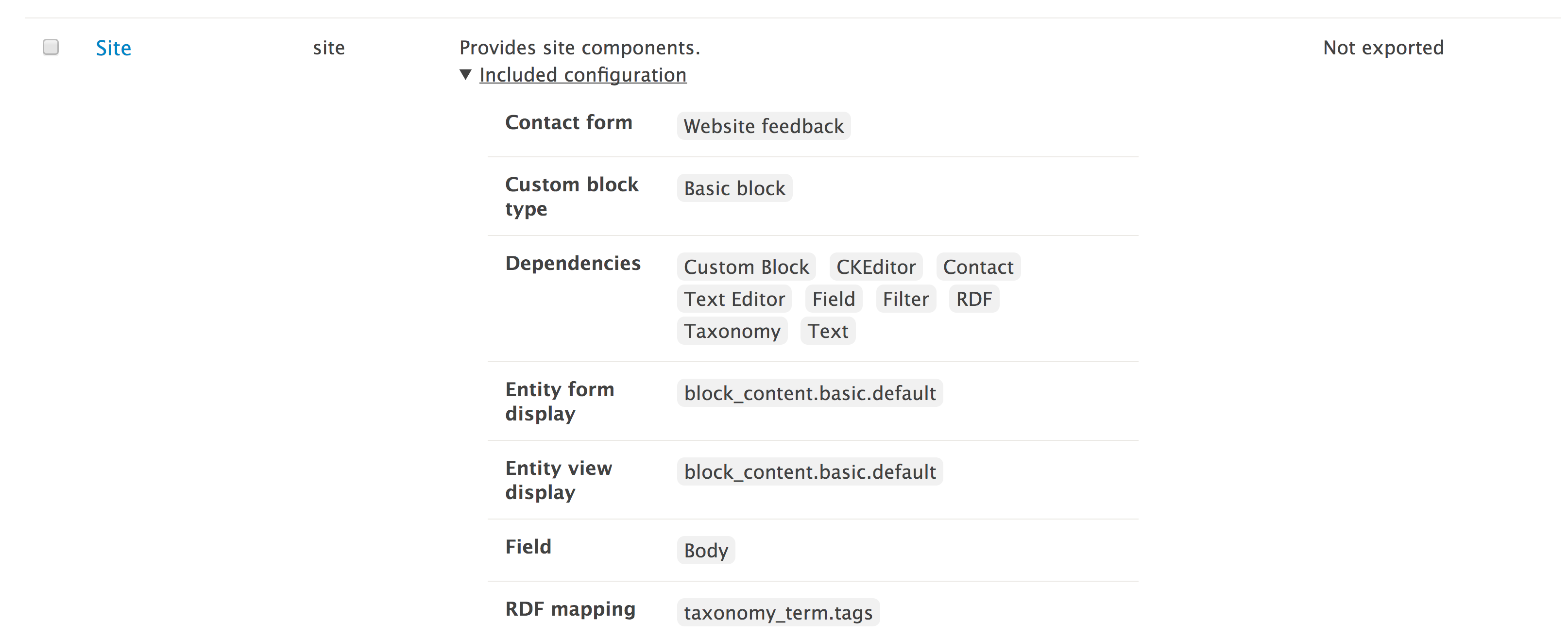Screen dimensions: 1568x638
Task: Click the Basic block tag
Action: (734, 188)
